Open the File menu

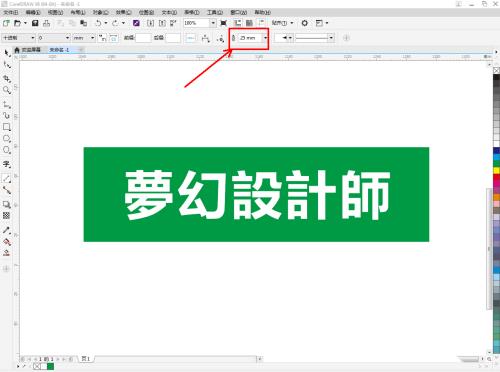click(x=11, y=12)
